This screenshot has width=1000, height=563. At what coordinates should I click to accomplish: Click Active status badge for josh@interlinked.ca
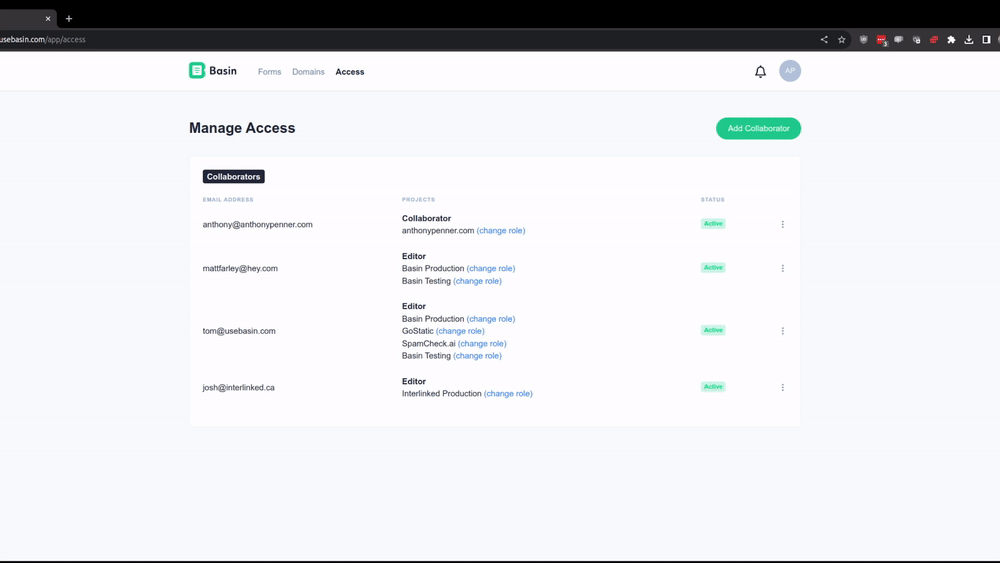tap(713, 387)
